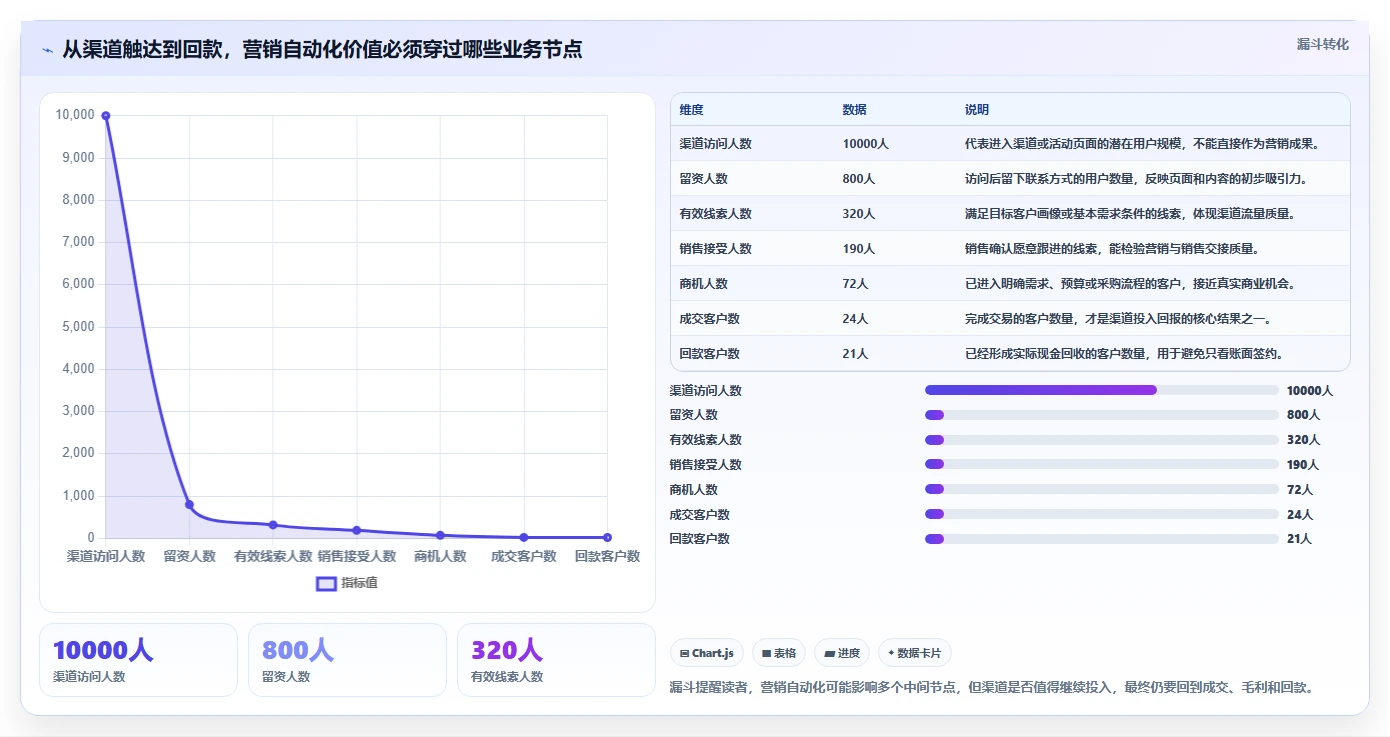Click the page title 从渠道触达到回款
This screenshot has height=737, width=1390.
tap(321, 49)
